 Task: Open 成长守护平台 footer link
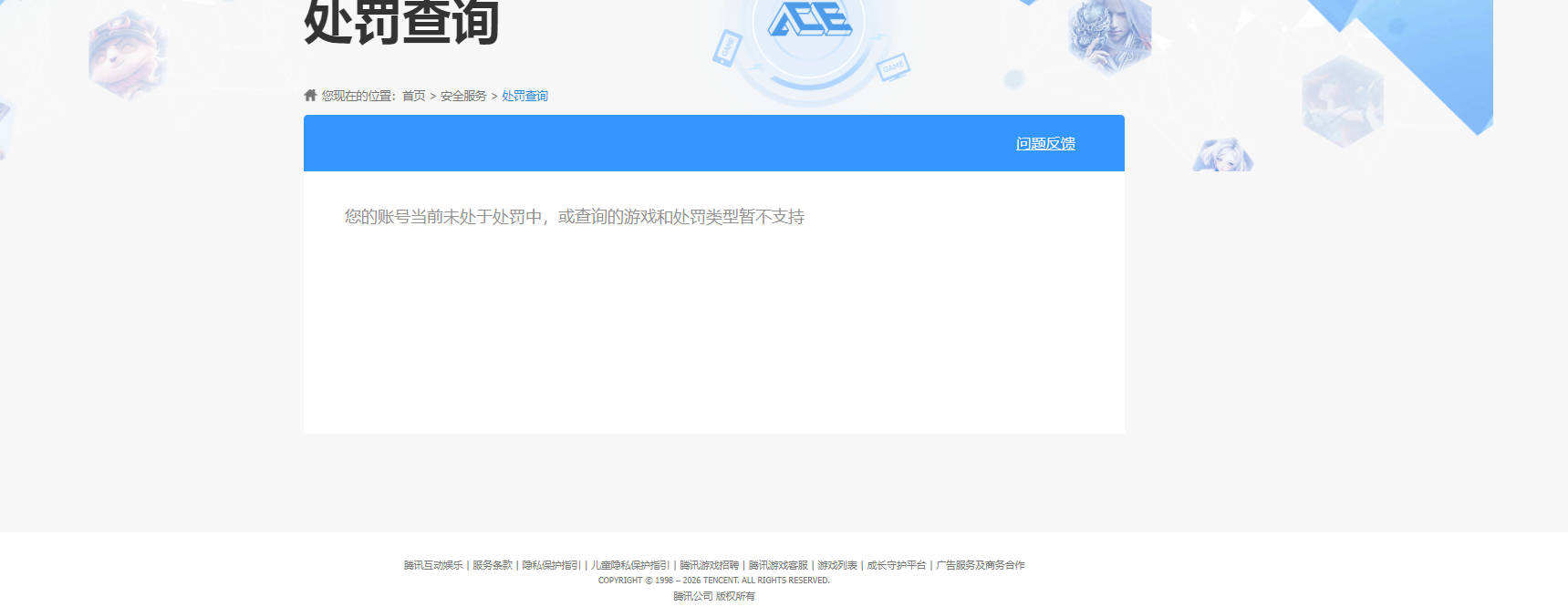click(897, 565)
